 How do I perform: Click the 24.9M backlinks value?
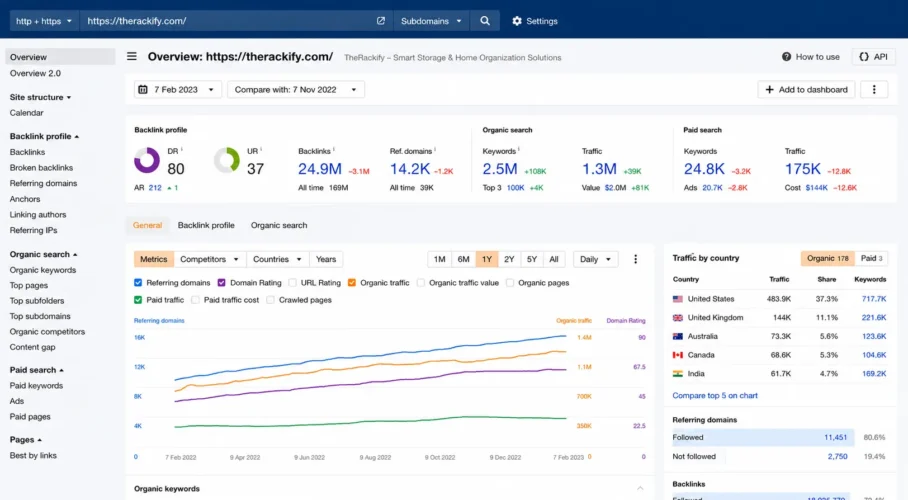pyautogui.click(x=320, y=169)
